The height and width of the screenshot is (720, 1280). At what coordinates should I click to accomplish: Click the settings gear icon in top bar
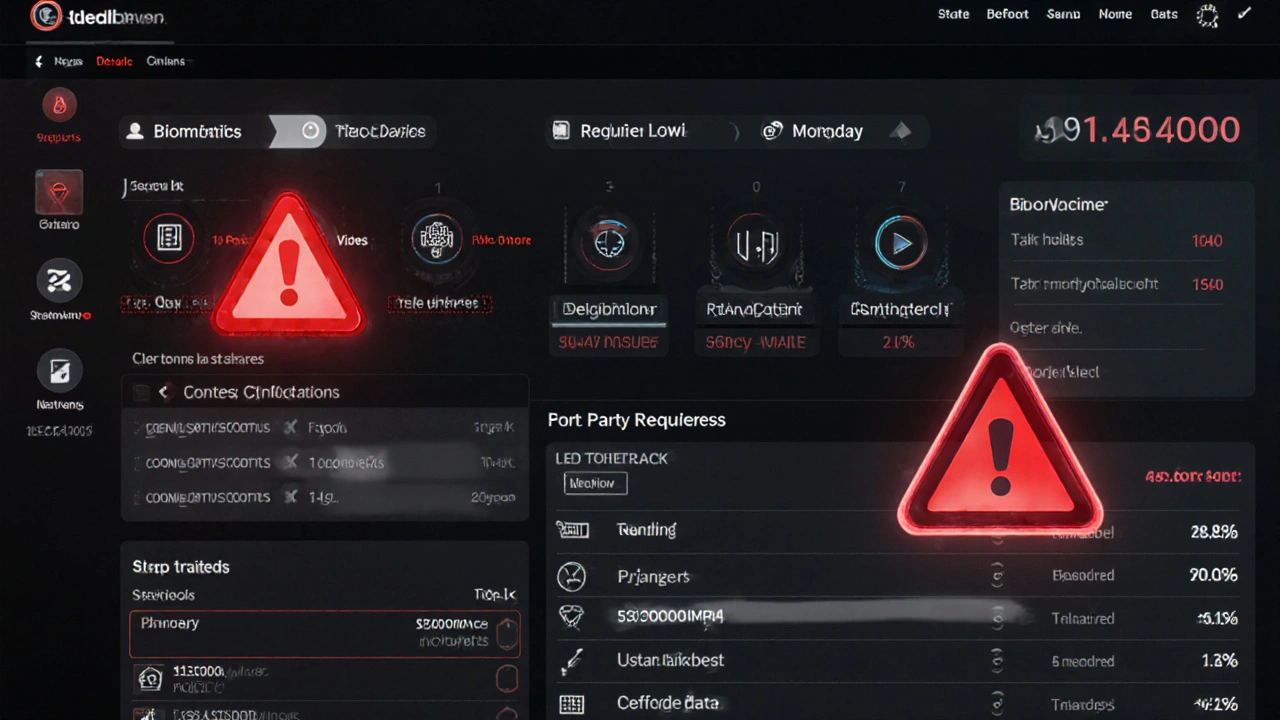[x=1207, y=15]
